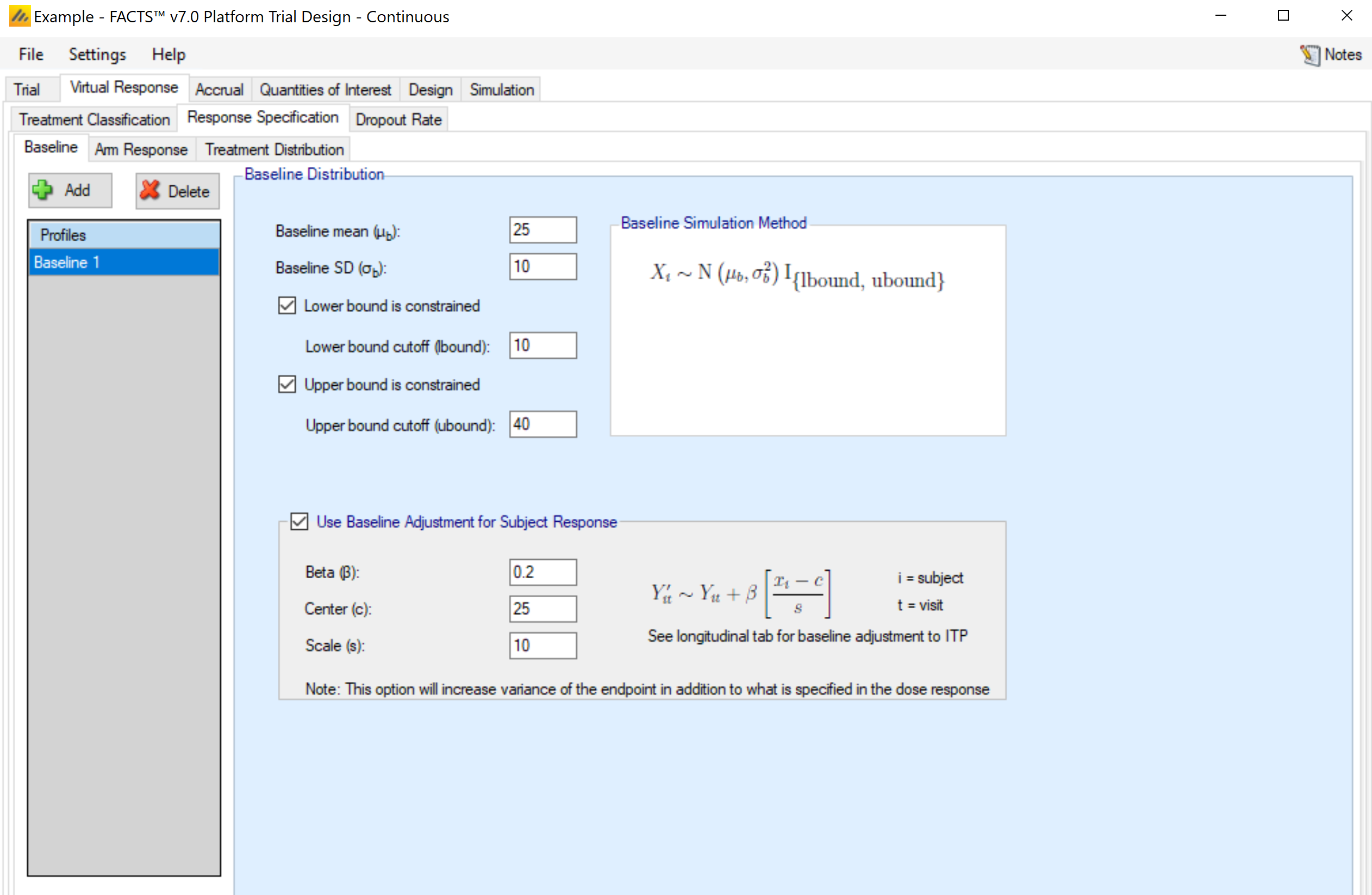This screenshot has height=895, width=1372.
Task: Uncheck Lower bound is constrained
Action: point(287,305)
